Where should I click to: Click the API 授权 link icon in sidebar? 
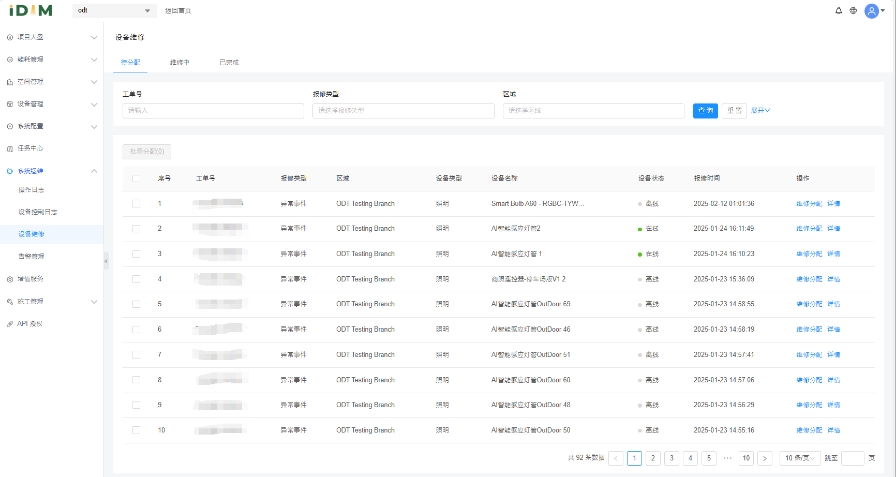coord(10,324)
